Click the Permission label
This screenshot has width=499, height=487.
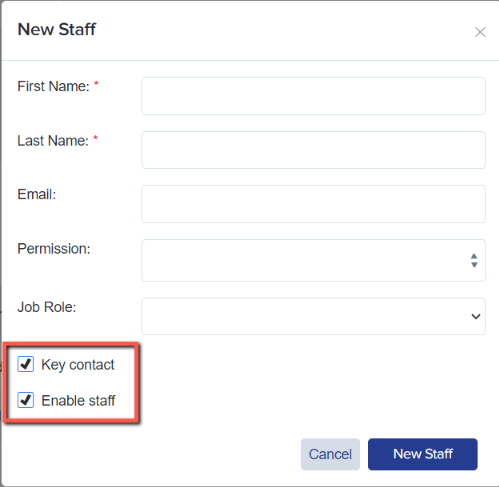click(x=54, y=249)
